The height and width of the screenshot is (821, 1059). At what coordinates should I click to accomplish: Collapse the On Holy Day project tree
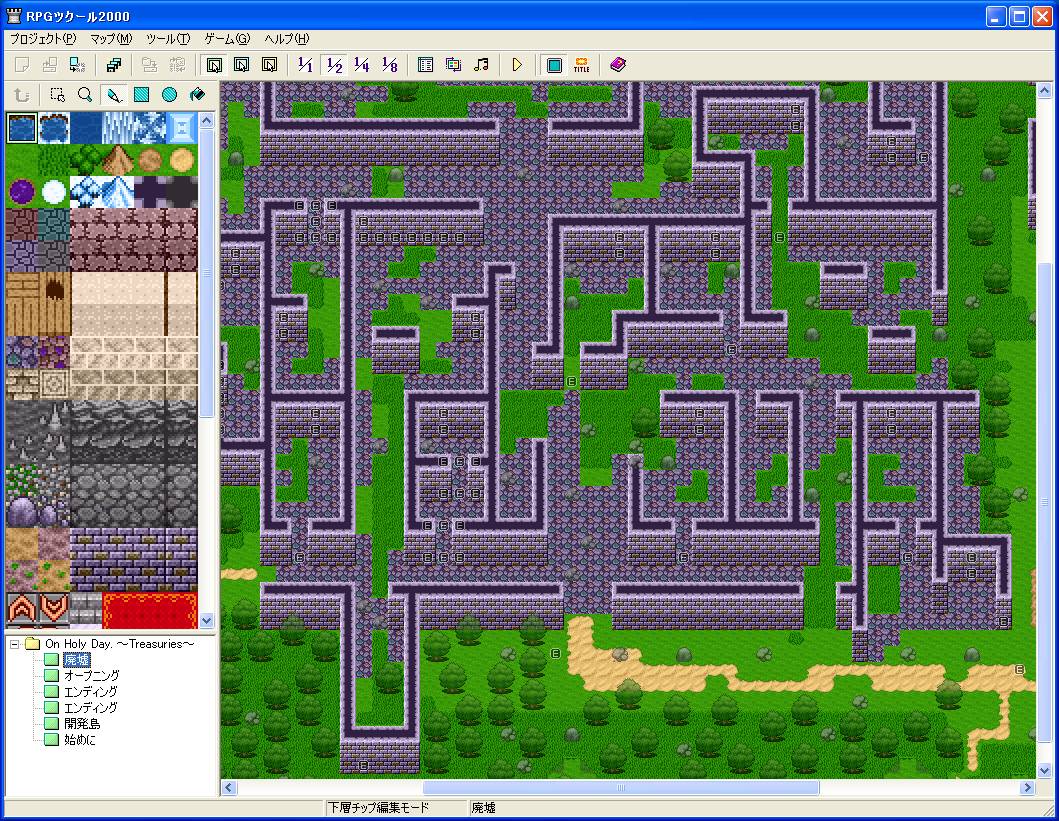(14, 644)
